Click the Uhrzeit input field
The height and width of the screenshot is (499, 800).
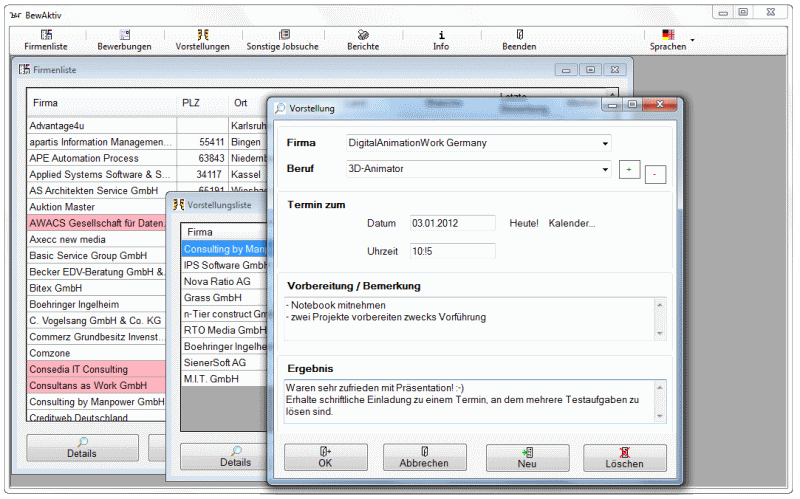pos(453,251)
